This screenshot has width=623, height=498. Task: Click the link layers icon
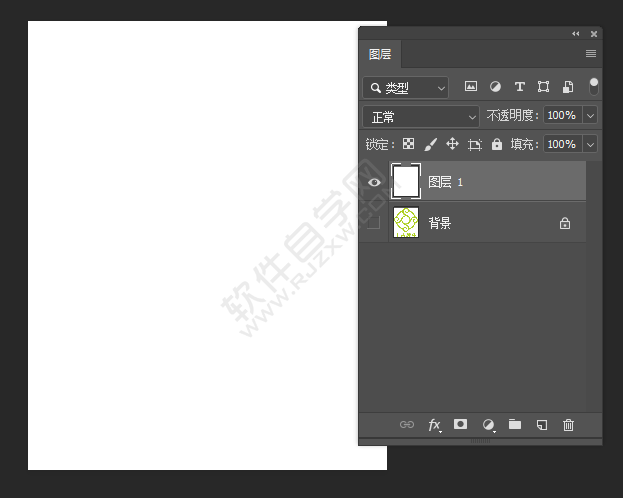407,424
